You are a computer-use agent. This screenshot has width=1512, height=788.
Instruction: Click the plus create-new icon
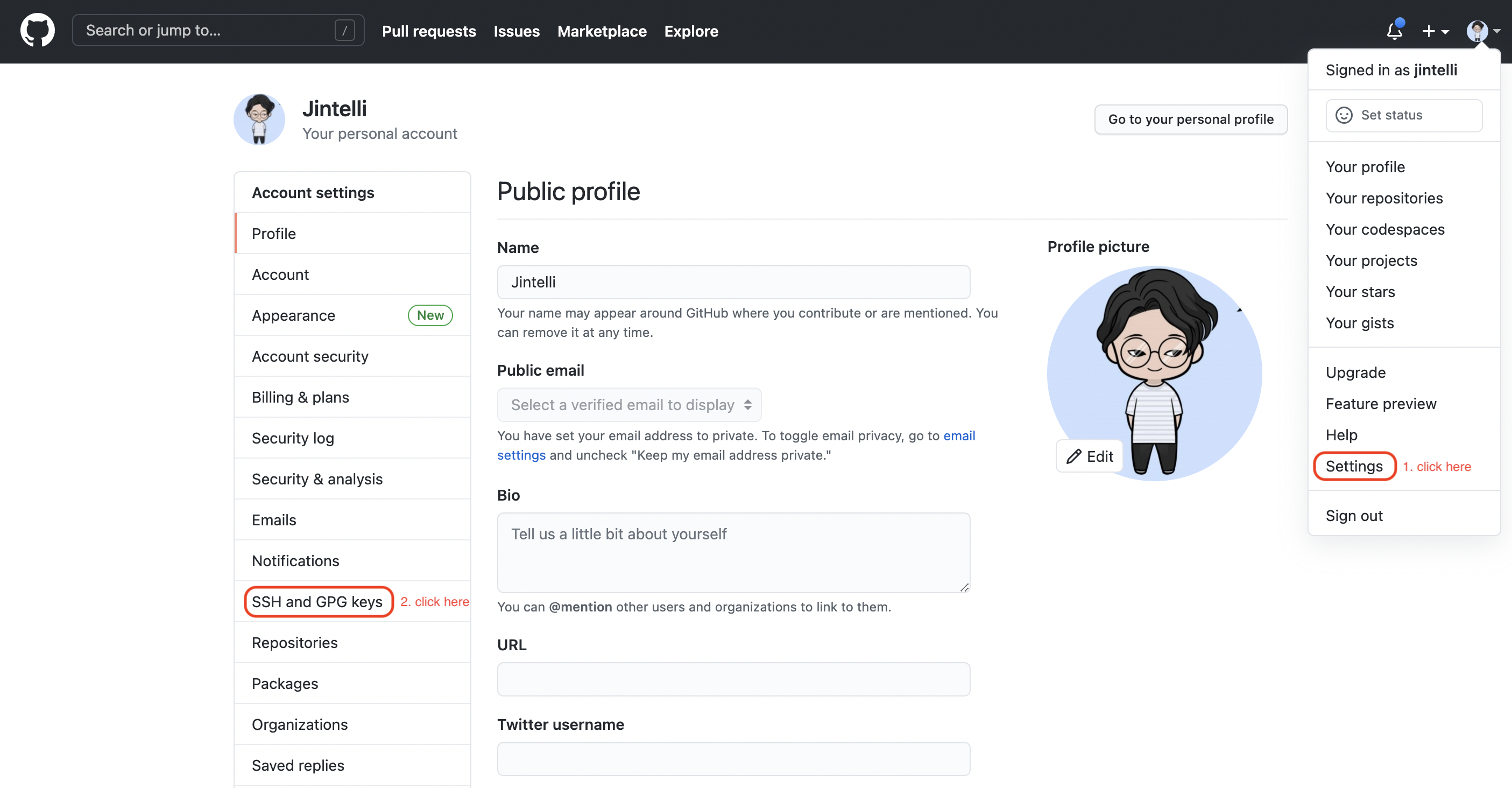[x=1428, y=31]
